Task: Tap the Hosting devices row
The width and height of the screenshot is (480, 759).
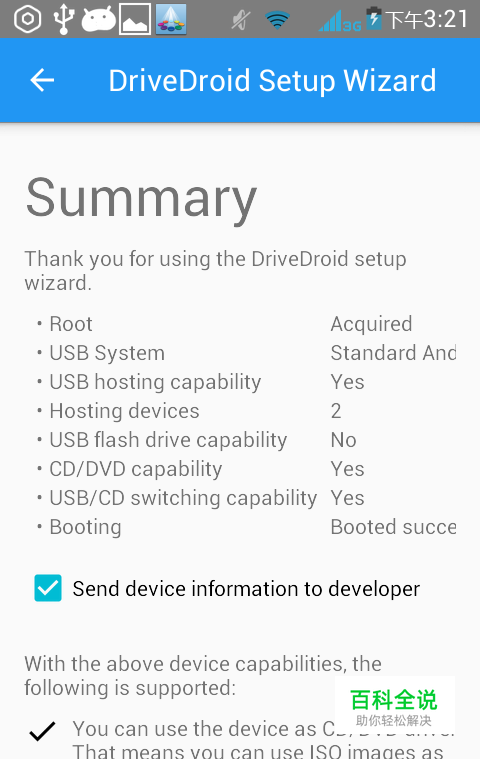Action: (x=246, y=411)
